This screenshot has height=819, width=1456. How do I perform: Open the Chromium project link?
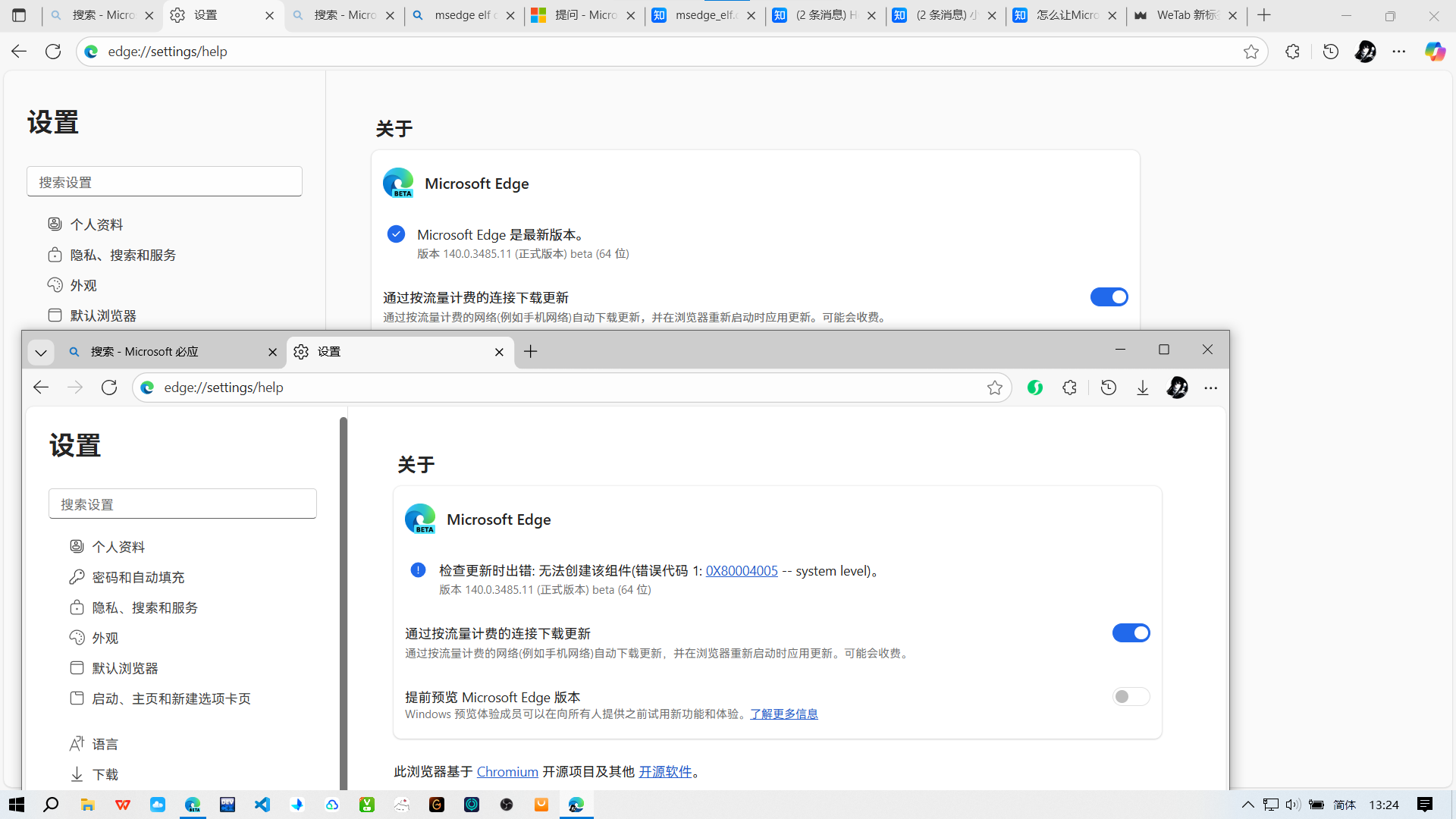[x=507, y=771]
